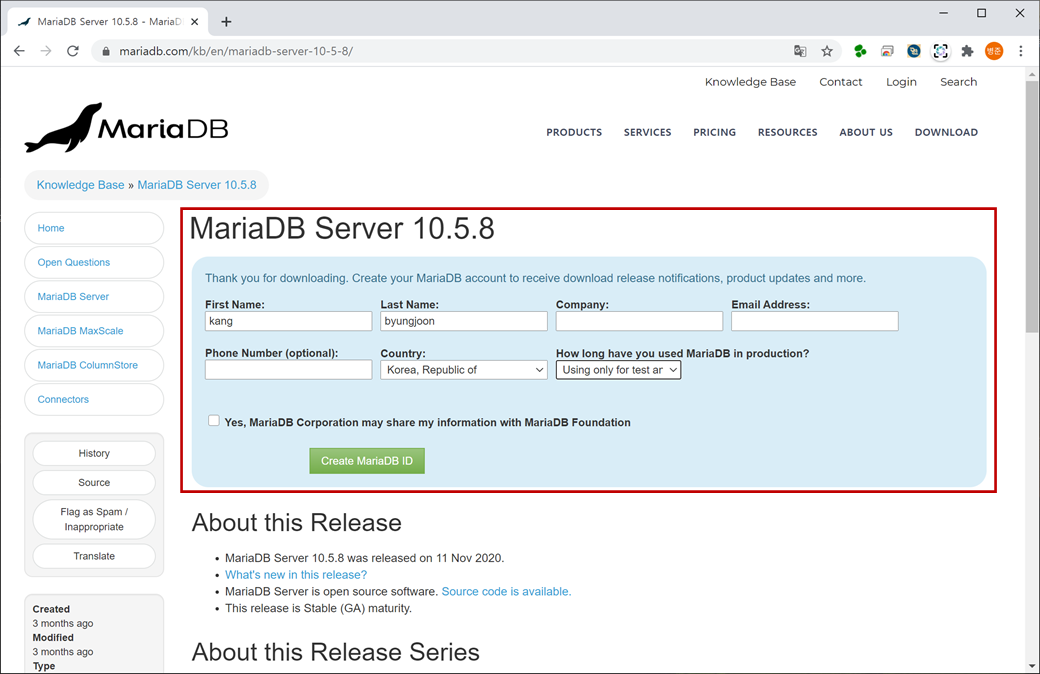Click the Contact link

[x=840, y=82]
